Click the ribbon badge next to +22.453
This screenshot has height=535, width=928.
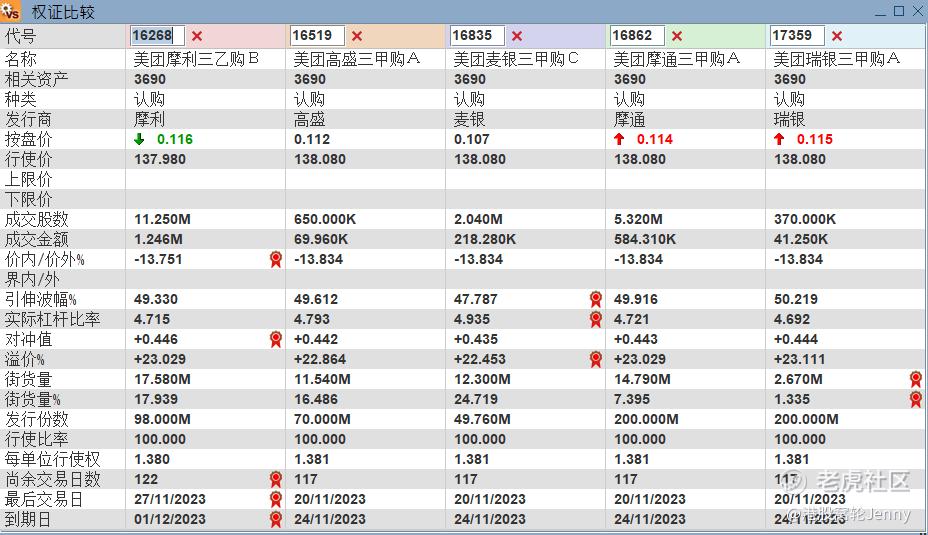tap(596, 359)
